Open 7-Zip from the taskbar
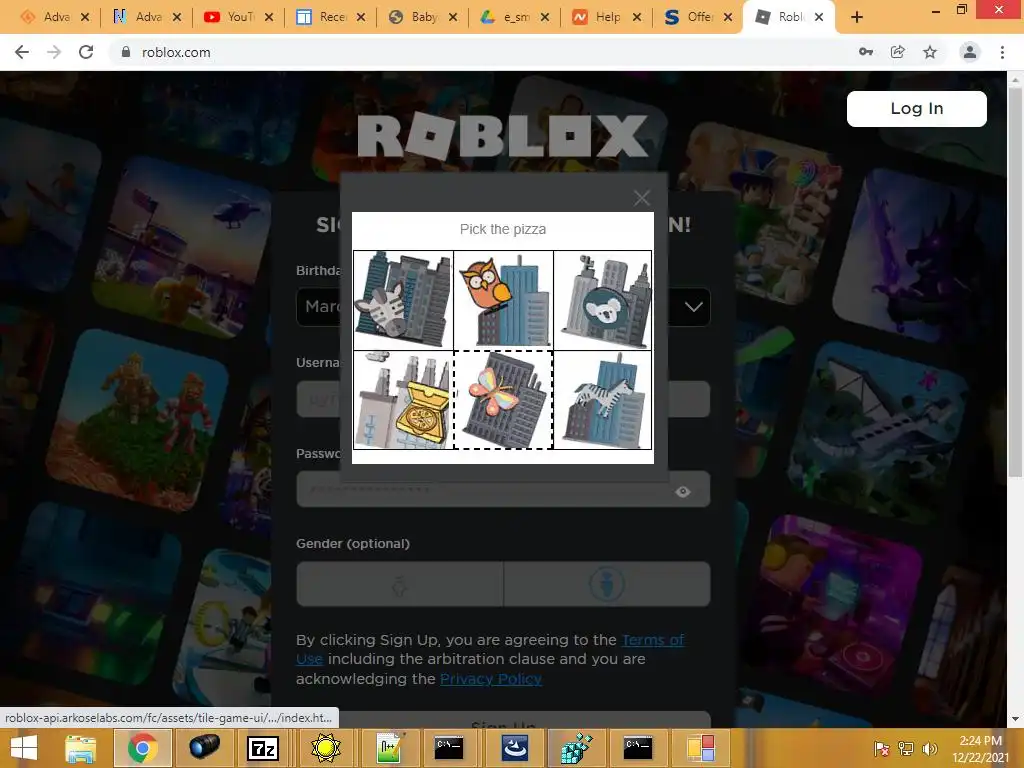Viewport: 1024px width, 768px height. (263, 748)
